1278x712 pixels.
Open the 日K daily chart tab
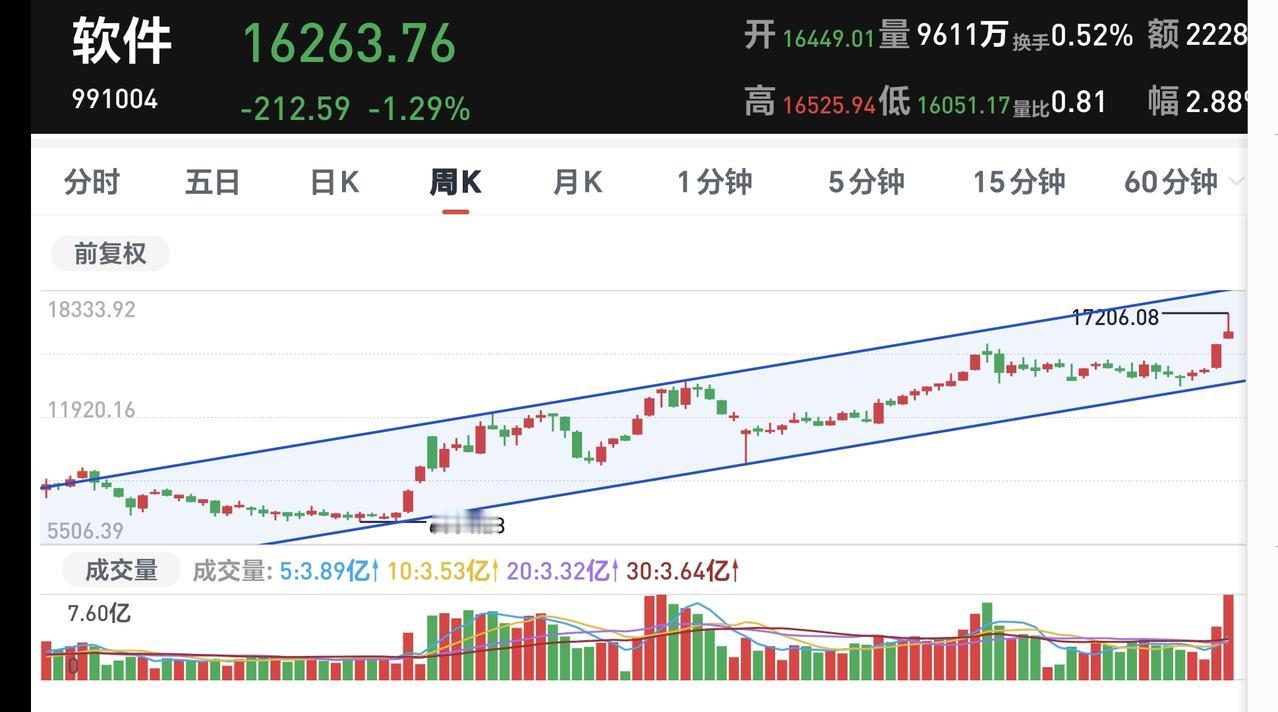[334, 182]
